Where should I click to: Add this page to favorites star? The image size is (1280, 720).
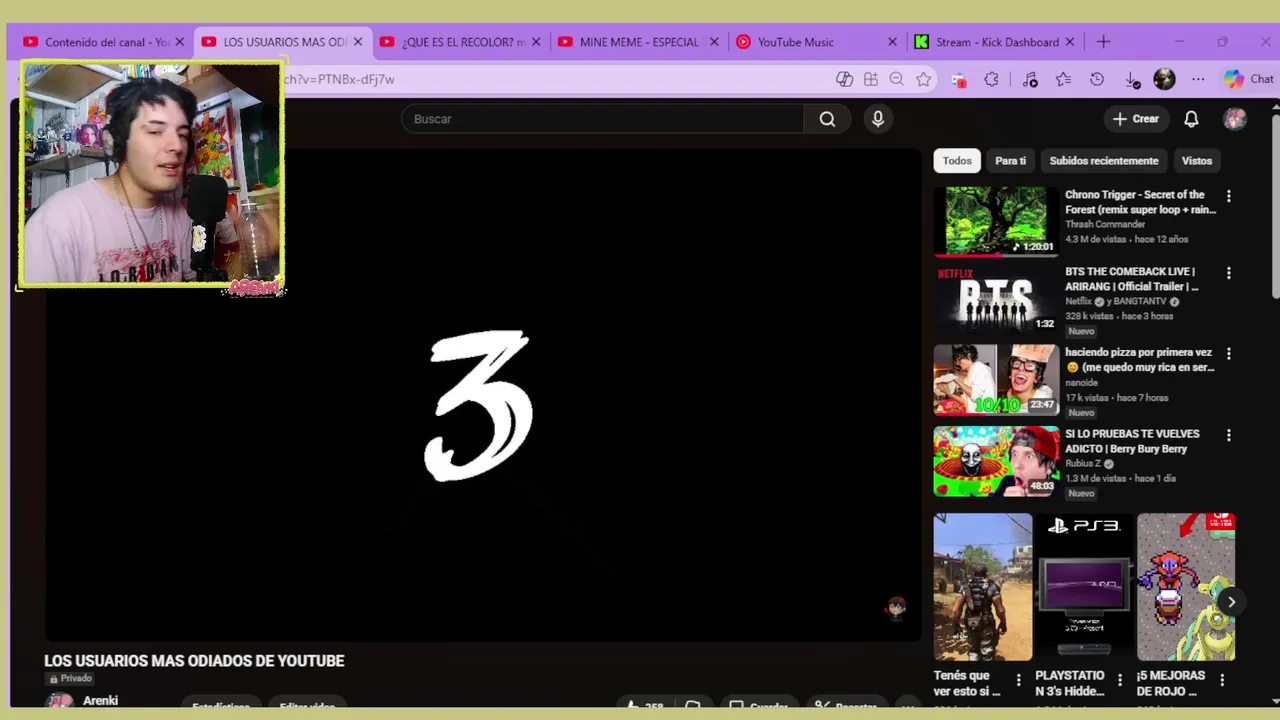point(923,79)
